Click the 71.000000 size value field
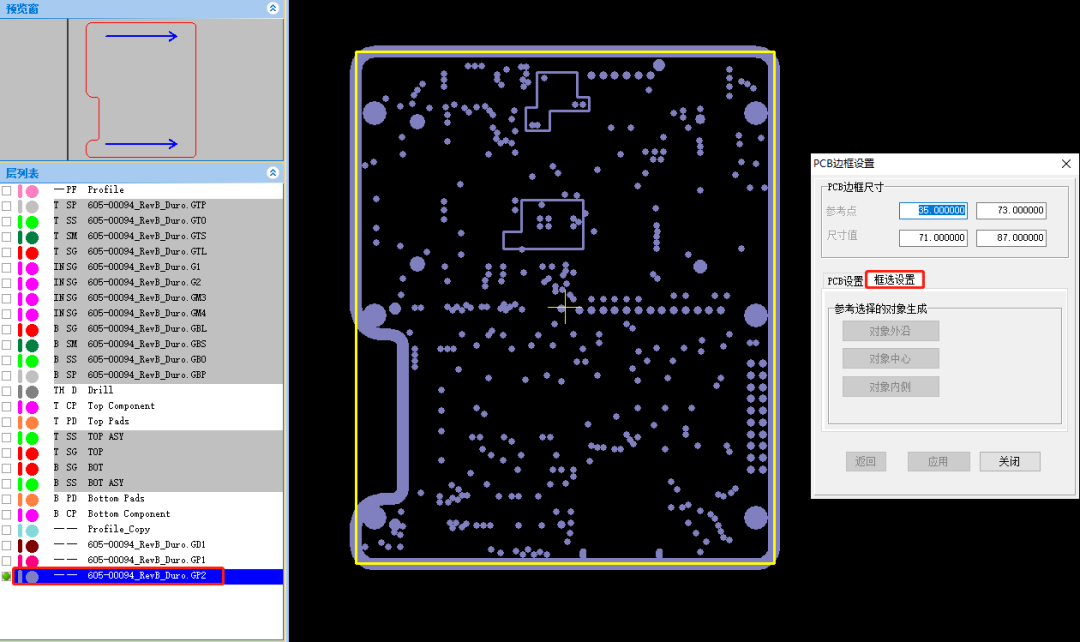 coord(933,238)
